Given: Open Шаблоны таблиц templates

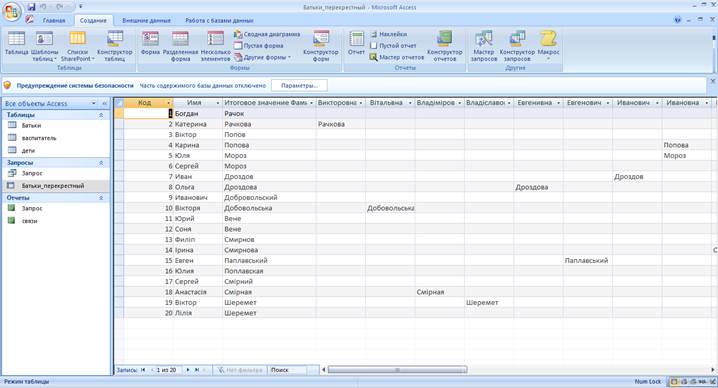Looking at the screenshot, I should click(x=44, y=46).
